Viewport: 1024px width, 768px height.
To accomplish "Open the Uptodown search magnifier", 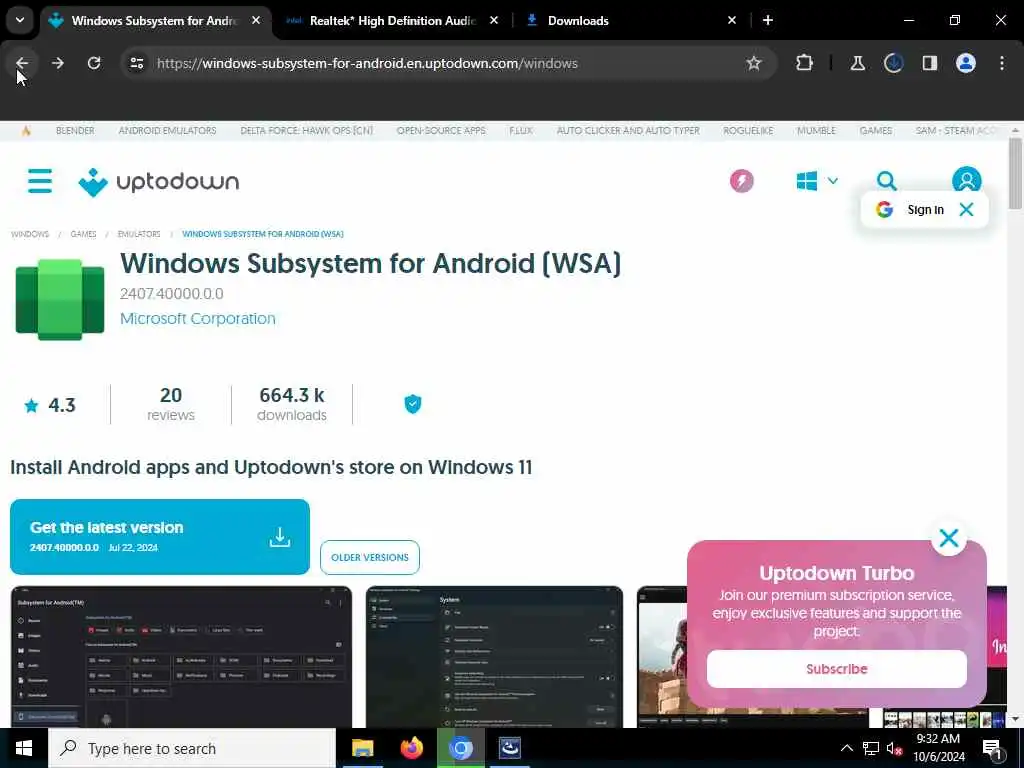I will 886,181.
